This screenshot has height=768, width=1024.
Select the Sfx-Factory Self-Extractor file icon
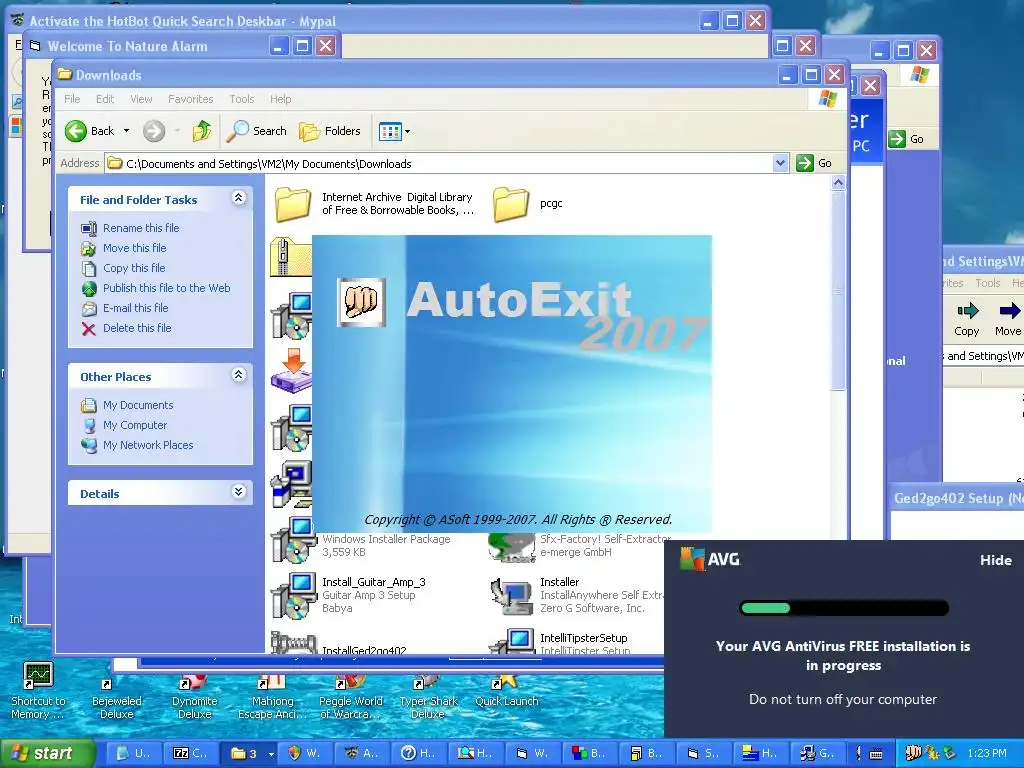click(512, 547)
